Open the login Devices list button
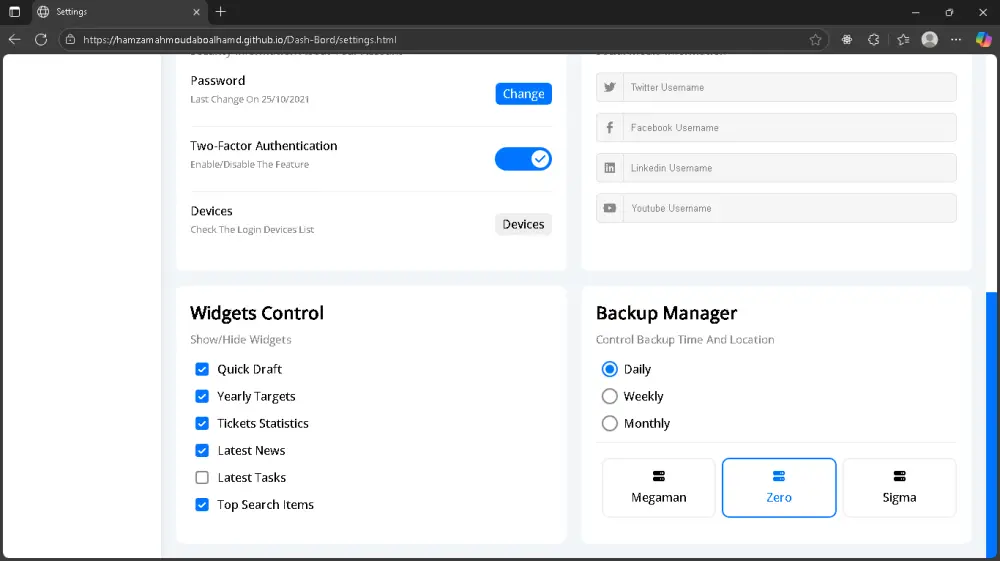1000x561 pixels. point(523,224)
